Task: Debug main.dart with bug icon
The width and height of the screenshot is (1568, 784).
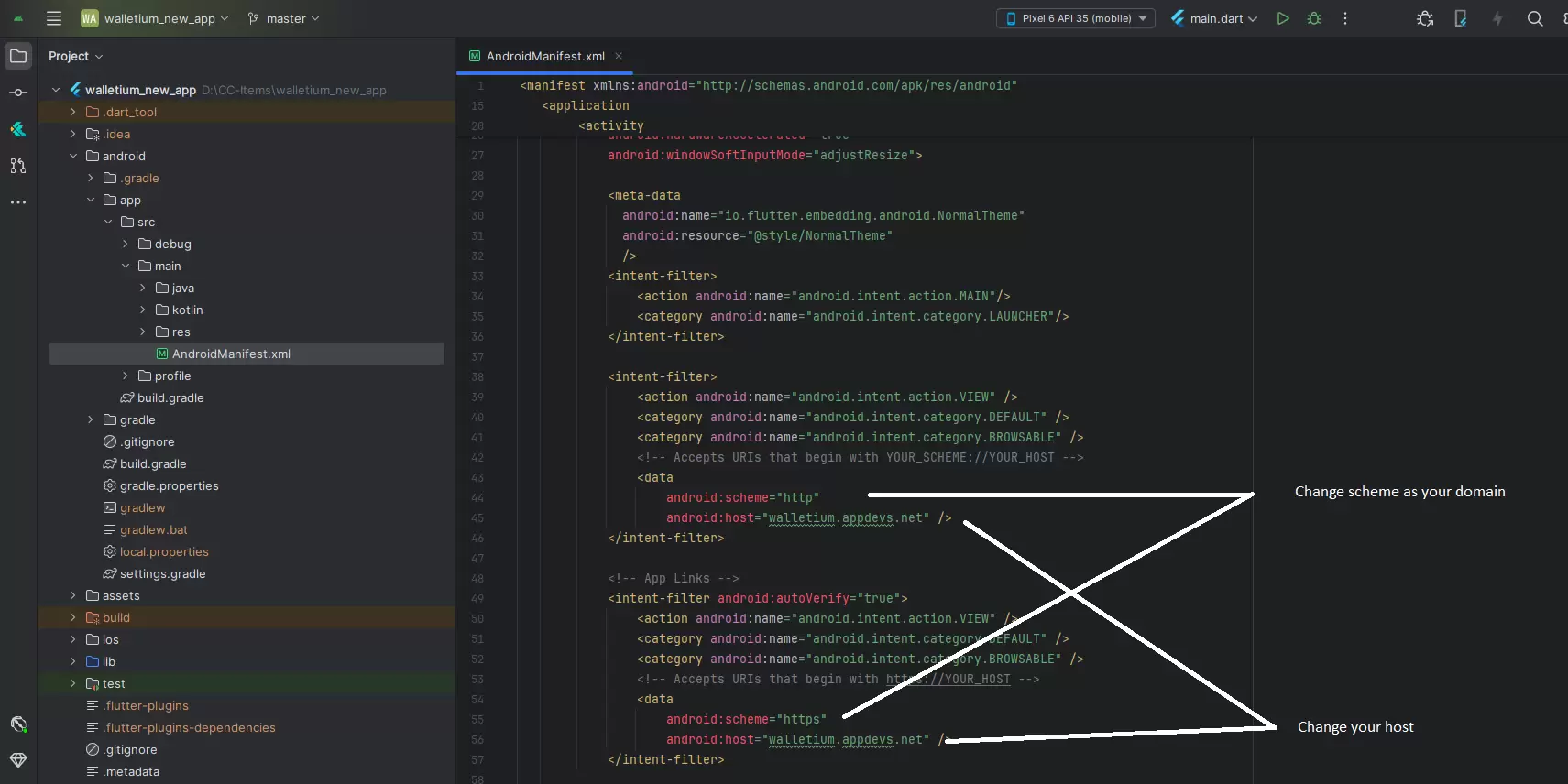Action: [1314, 18]
